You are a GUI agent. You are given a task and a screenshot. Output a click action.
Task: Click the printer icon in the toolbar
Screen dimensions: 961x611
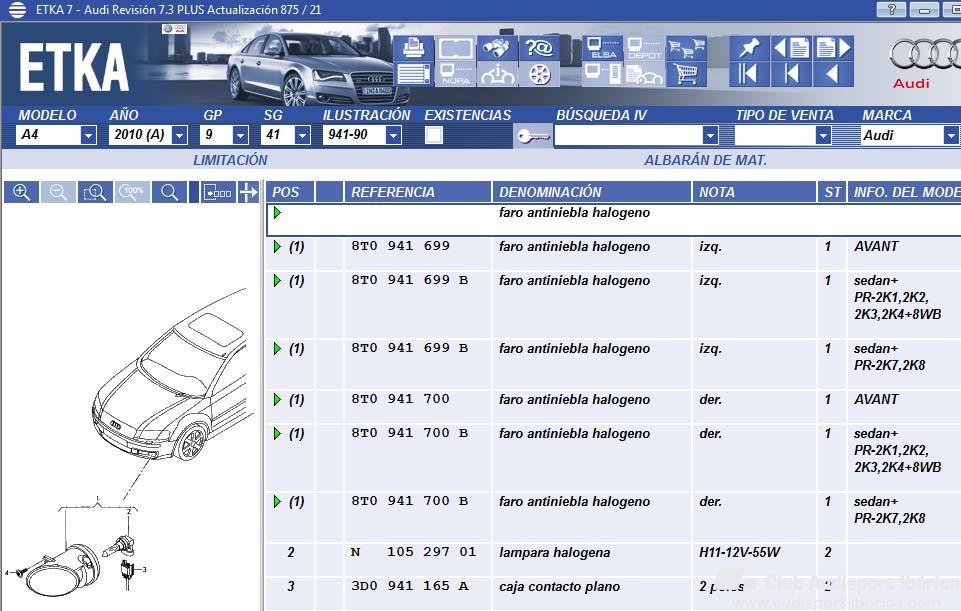414,48
